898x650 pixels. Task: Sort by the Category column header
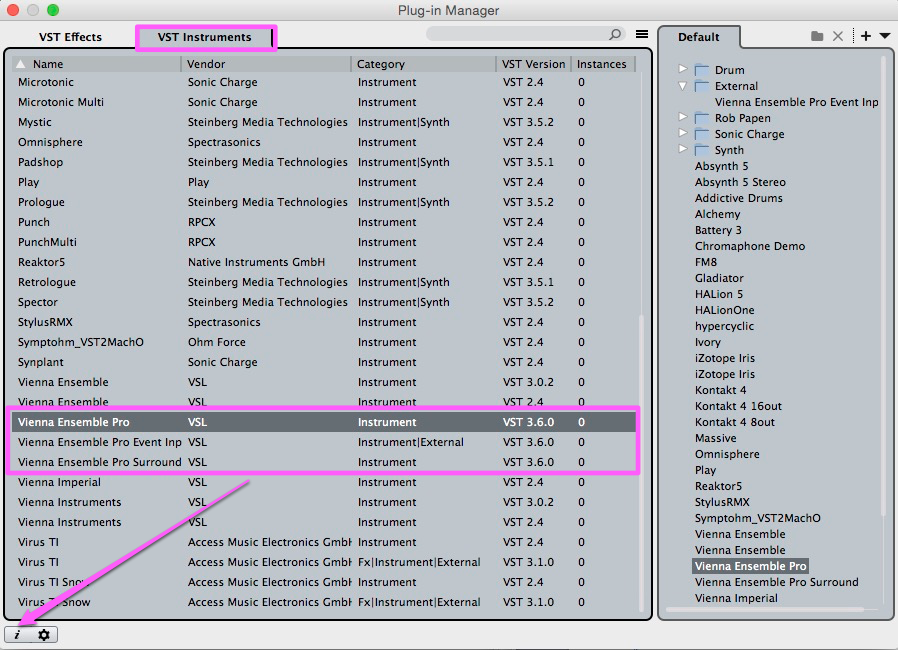pyautogui.click(x=423, y=64)
